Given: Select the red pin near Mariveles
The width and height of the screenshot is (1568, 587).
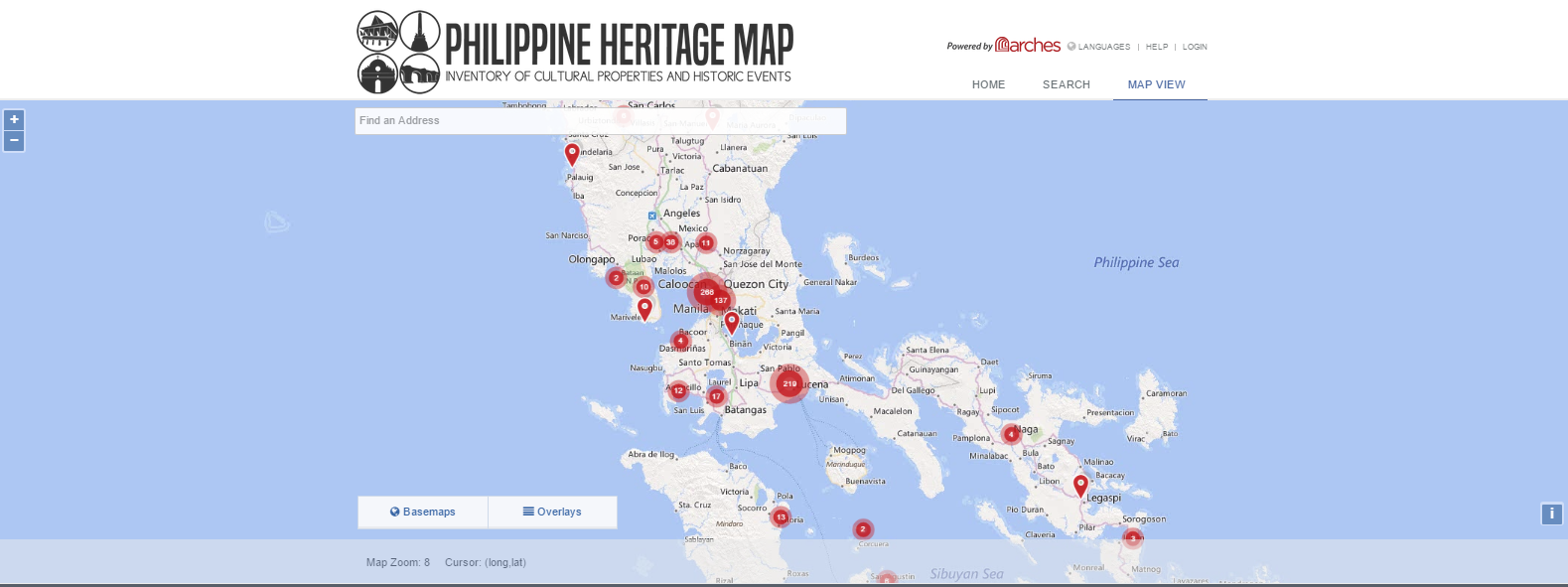Looking at the screenshot, I should [644, 309].
